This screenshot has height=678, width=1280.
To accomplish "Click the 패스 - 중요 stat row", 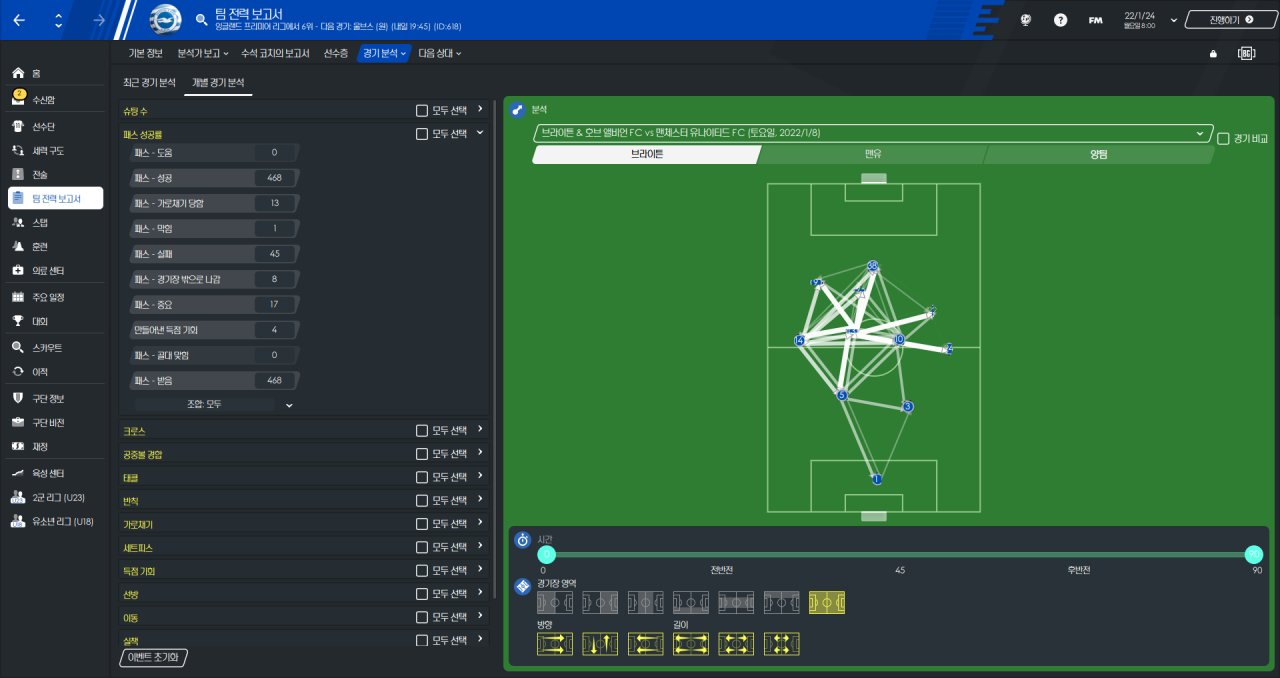I will [x=215, y=304].
